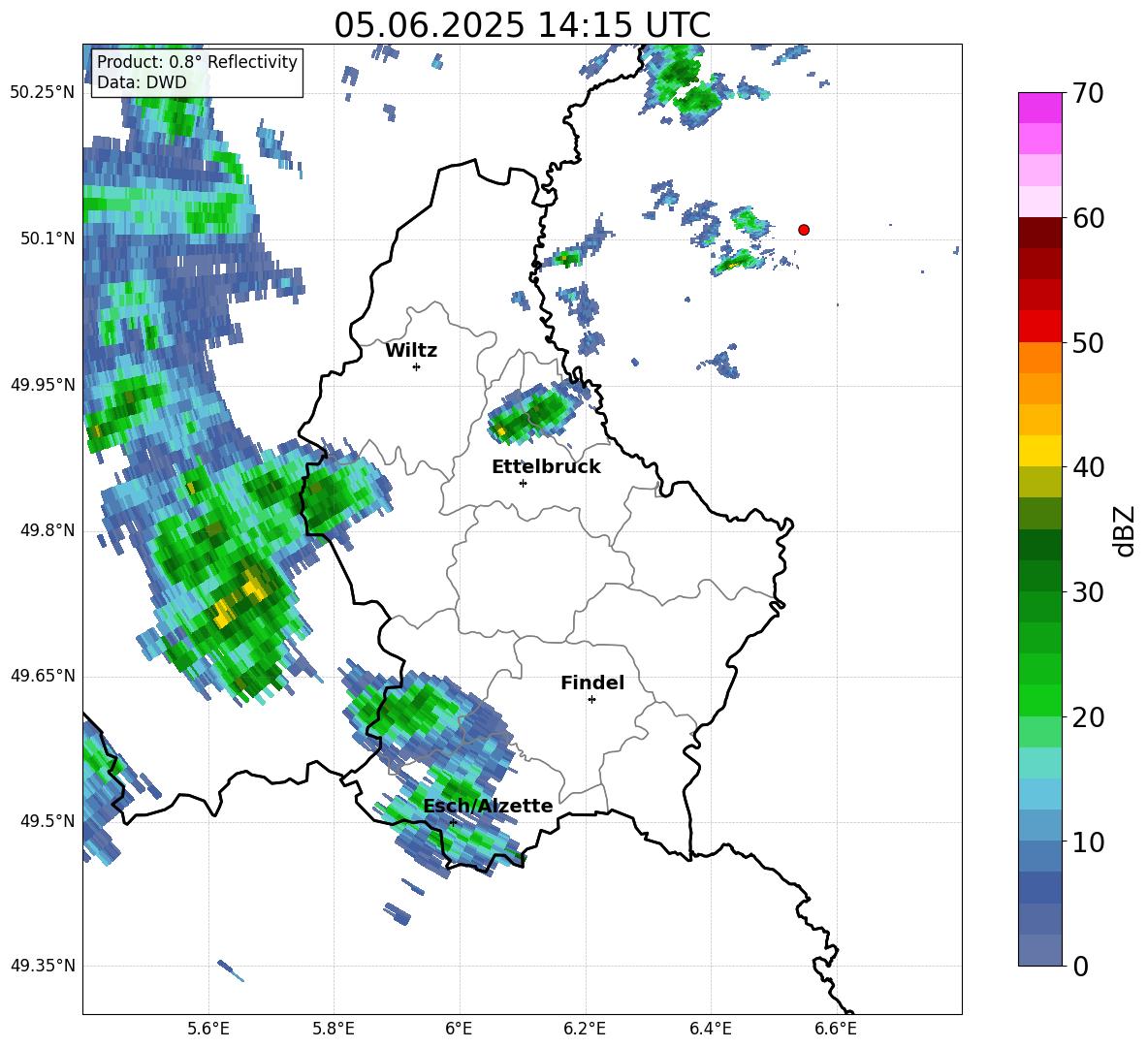
Task: Click the red dot marker near 50.1°N
Action: [803, 230]
